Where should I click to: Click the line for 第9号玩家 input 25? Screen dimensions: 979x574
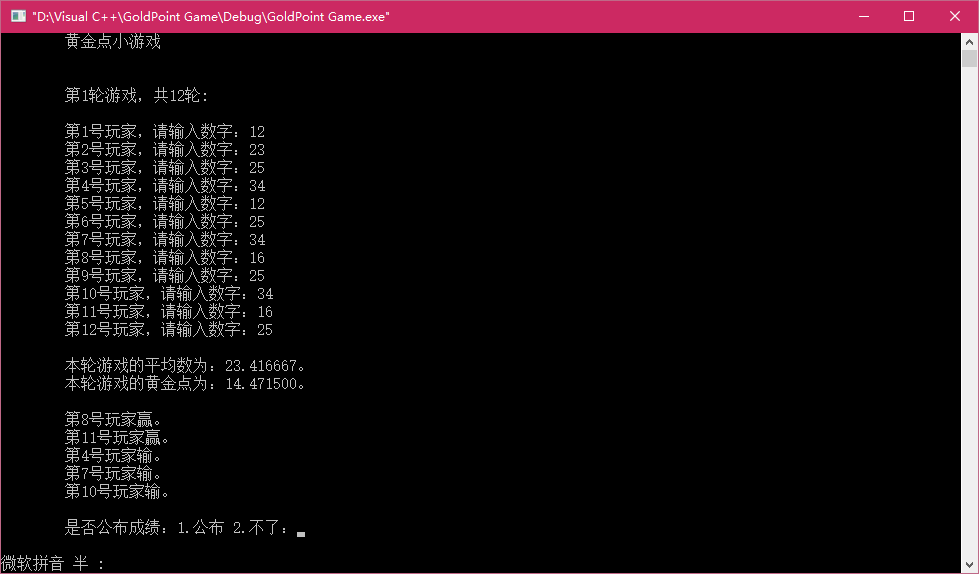tap(165, 276)
